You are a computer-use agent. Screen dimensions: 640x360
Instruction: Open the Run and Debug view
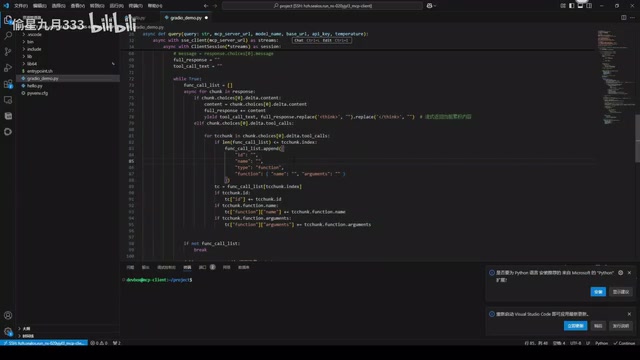[x=8, y=68]
